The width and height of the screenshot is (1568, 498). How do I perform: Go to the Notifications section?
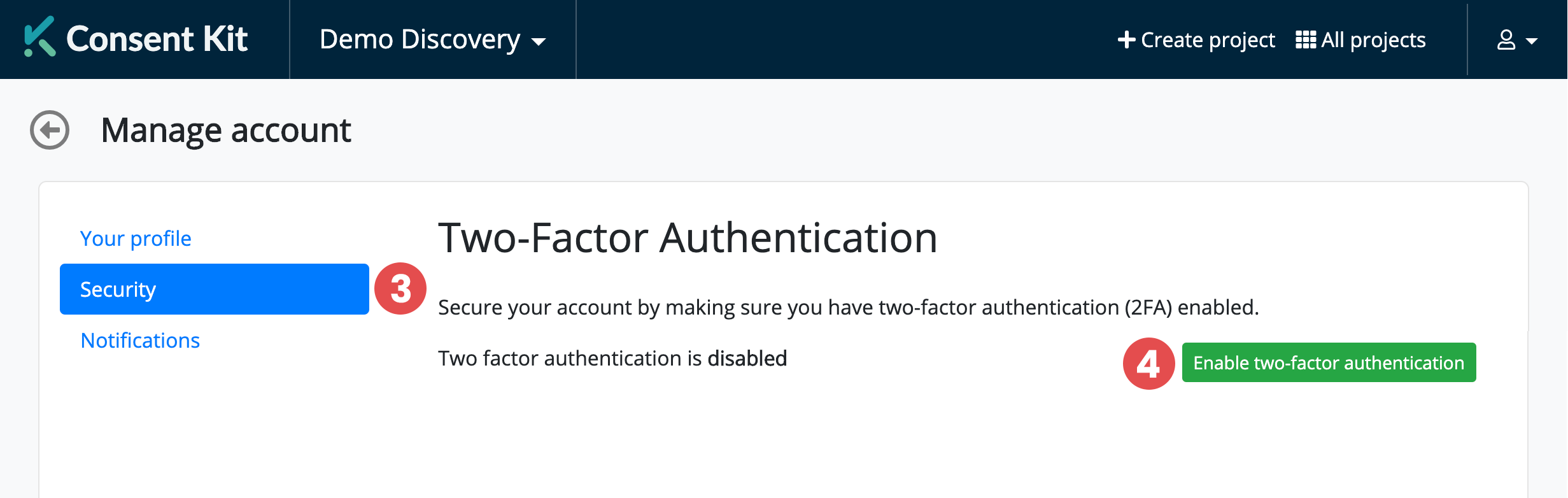click(x=140, y=341)
